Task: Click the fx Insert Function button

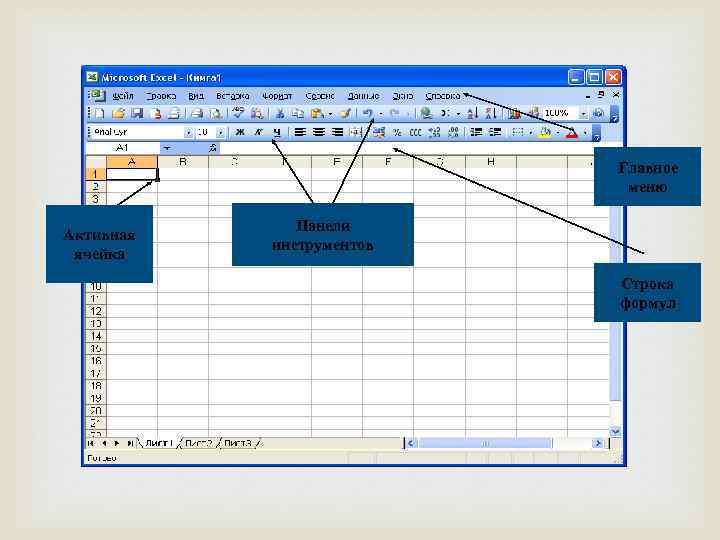Action: [x=213, y=148]
